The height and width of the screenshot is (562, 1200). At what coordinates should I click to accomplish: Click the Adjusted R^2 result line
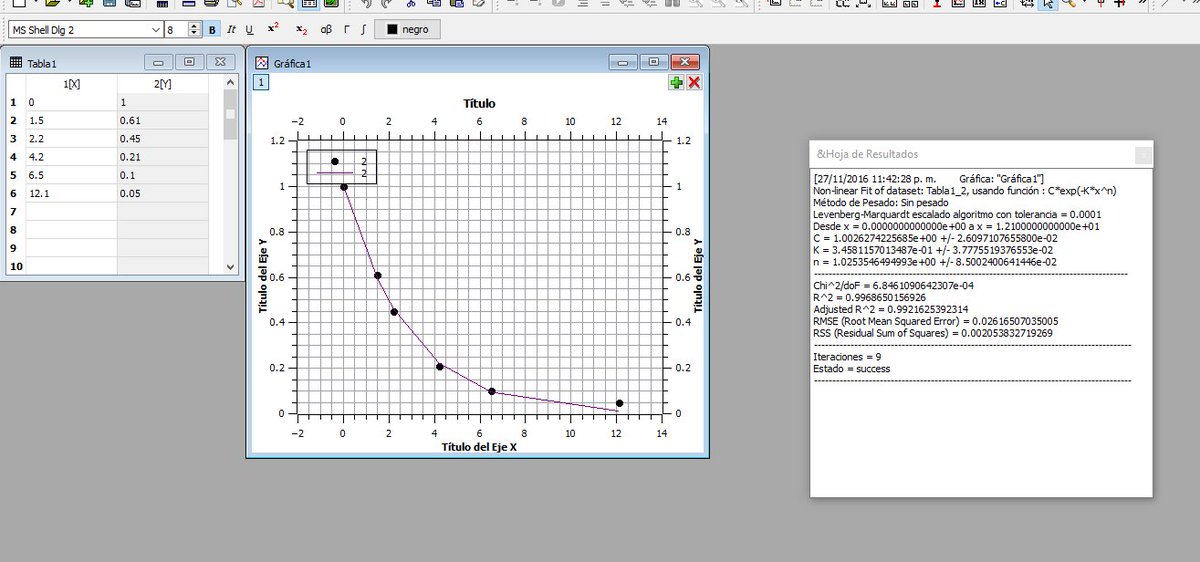(891, 309)
